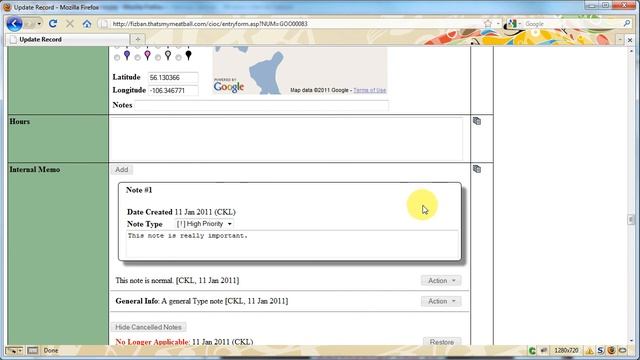
Task: Click inside the Hours text area
Action: click(x=287, y=139)
